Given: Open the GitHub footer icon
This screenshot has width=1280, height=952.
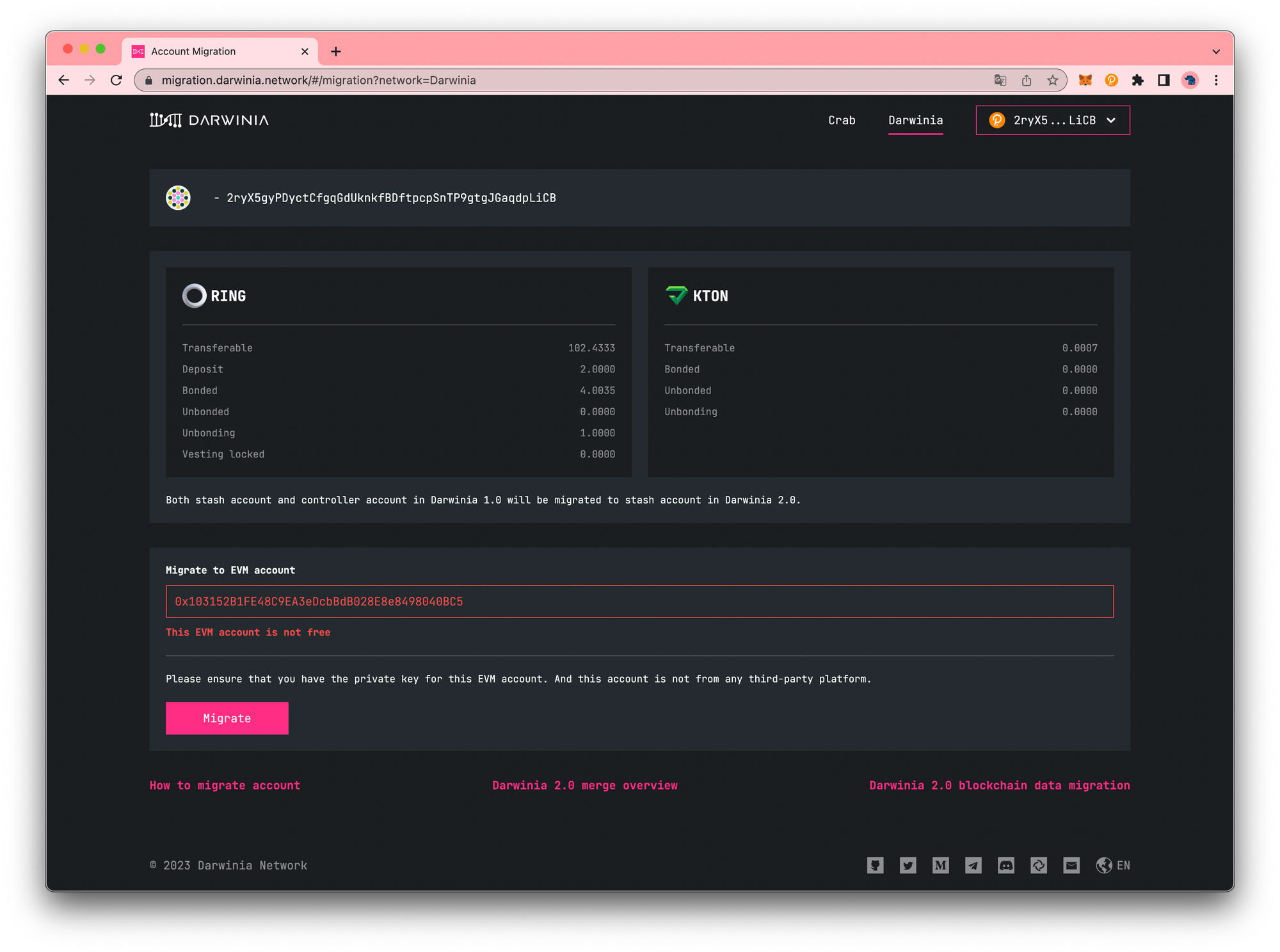Looking at the screenshot, I should click(875, 866).
